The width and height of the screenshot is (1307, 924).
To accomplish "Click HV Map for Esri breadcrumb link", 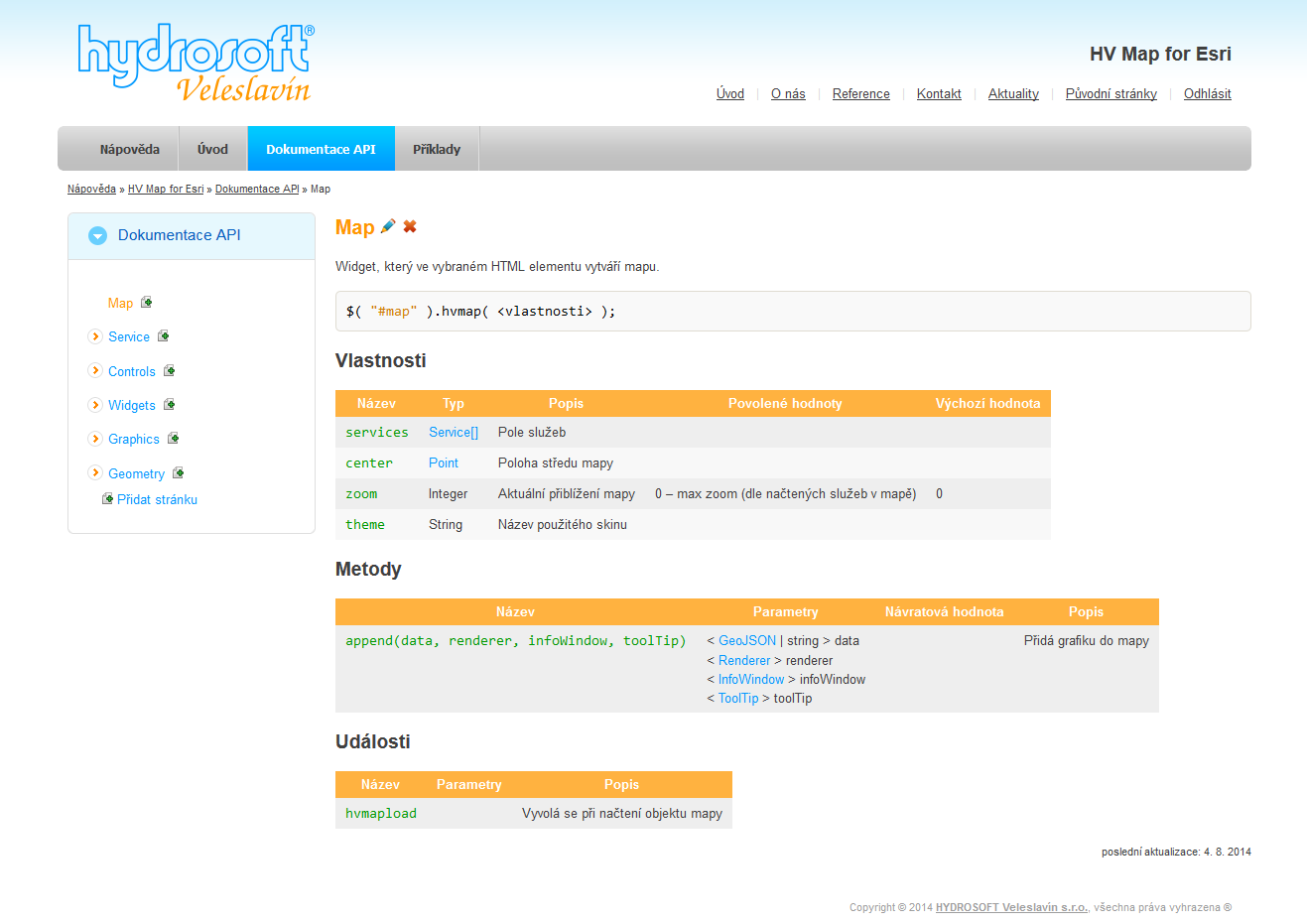I will coord(166,189).
